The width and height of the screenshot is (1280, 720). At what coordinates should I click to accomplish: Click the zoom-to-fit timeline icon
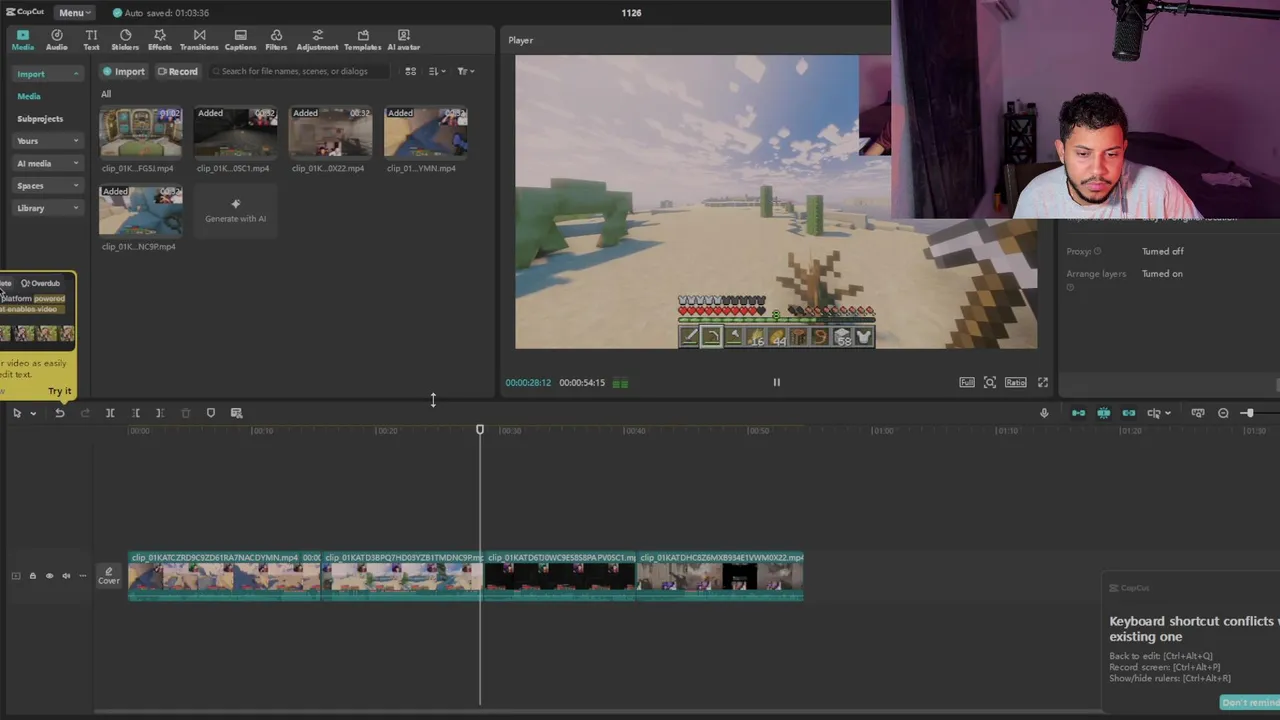pos(1198,413)
